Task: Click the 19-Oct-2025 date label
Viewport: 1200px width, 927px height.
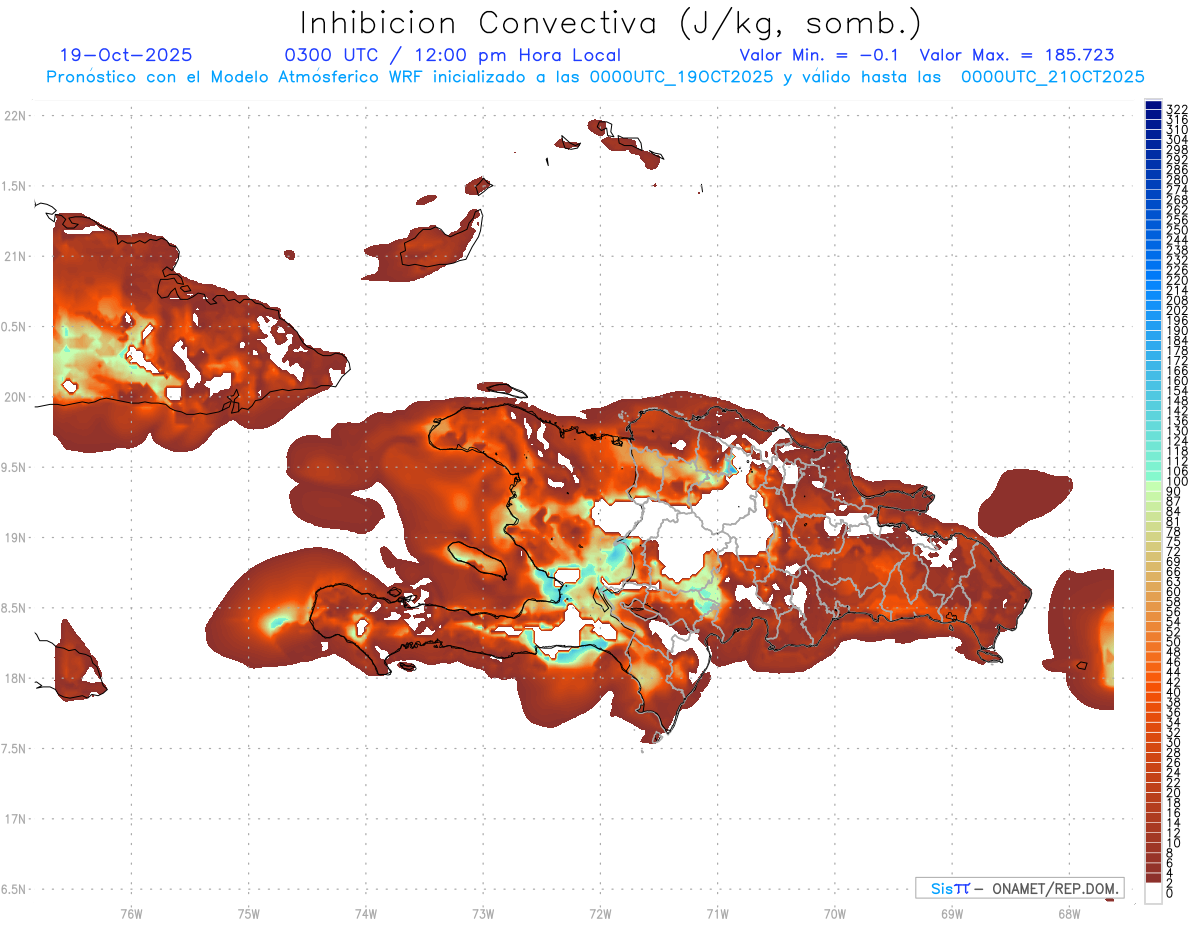Action: (x=126, y=56)
